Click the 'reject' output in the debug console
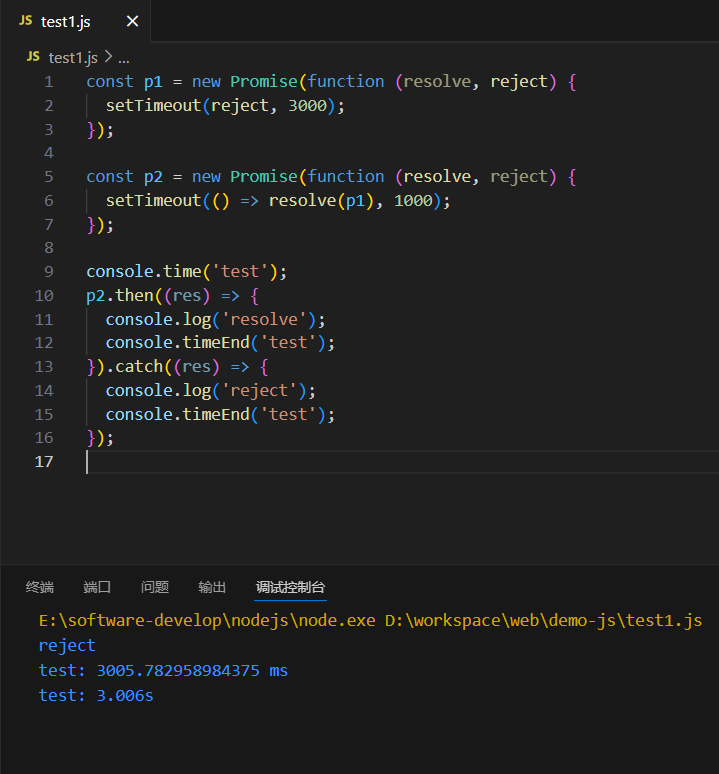 coord(67,645)
